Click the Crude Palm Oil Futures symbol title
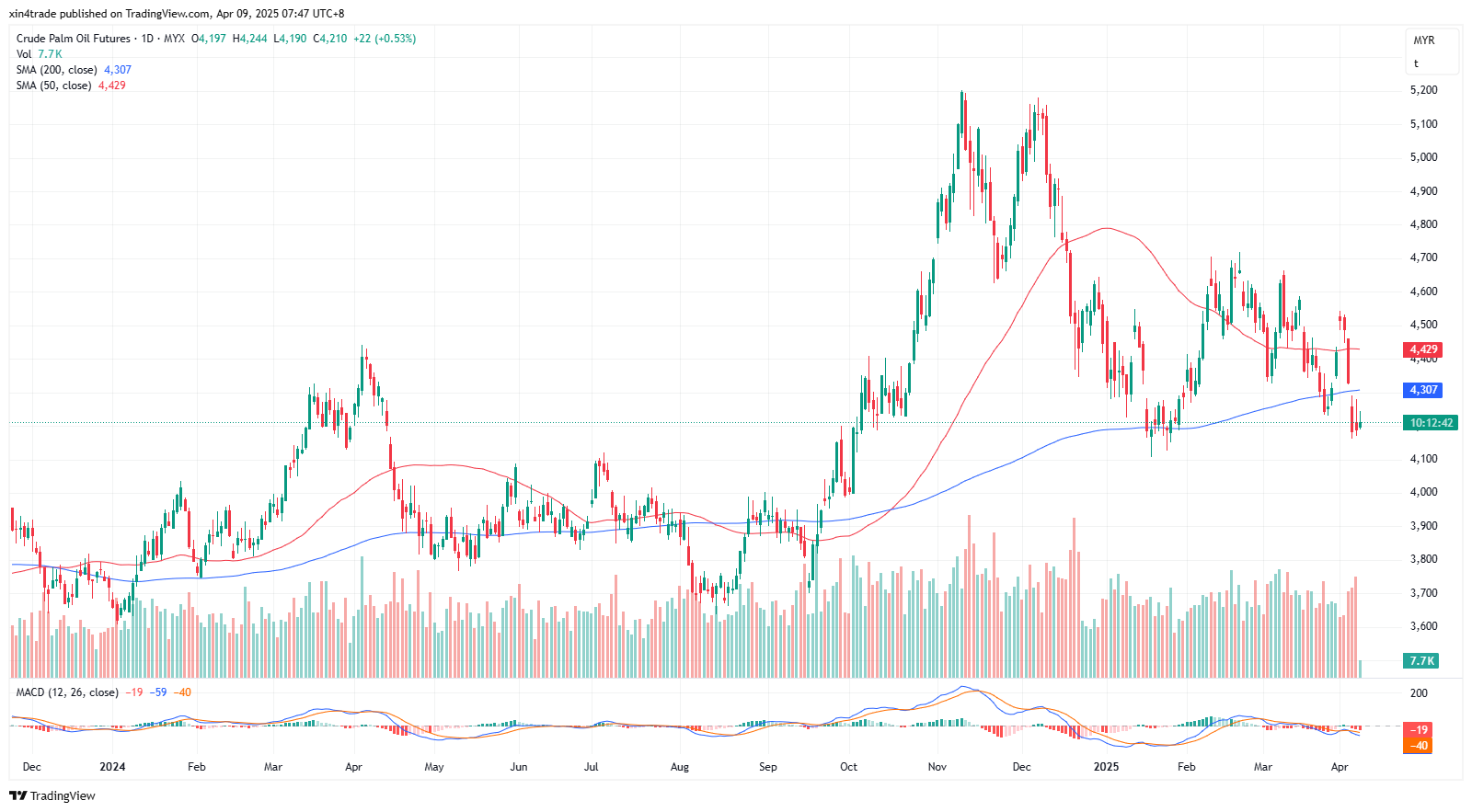The height and width of the screenshot is (812, 1472). click(74, 39)
